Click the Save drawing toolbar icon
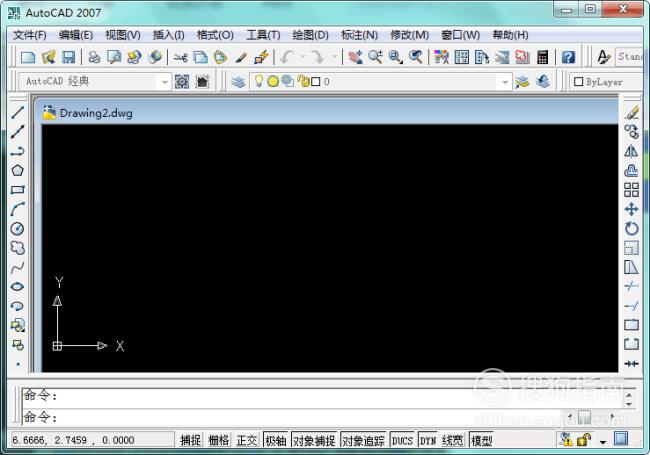The height and width of the screenshot is (455, 650). click(x=68, y=57)
